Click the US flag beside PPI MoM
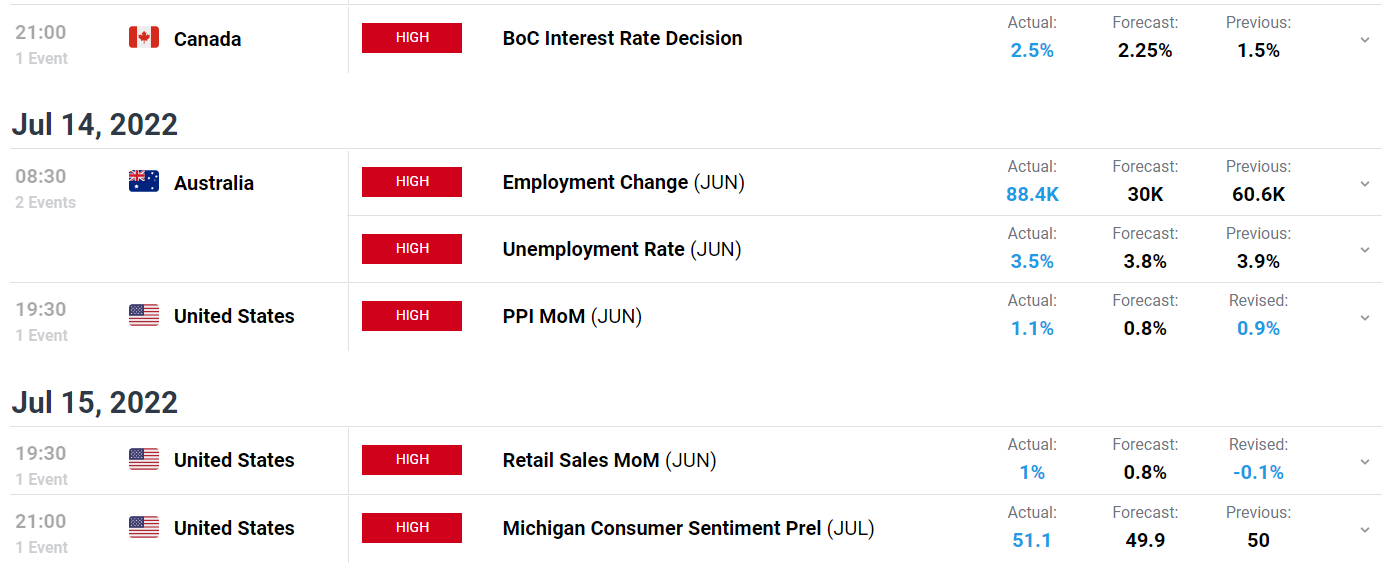The height and width of the screenshot is (566, 1382). click(x=144, y=316)
